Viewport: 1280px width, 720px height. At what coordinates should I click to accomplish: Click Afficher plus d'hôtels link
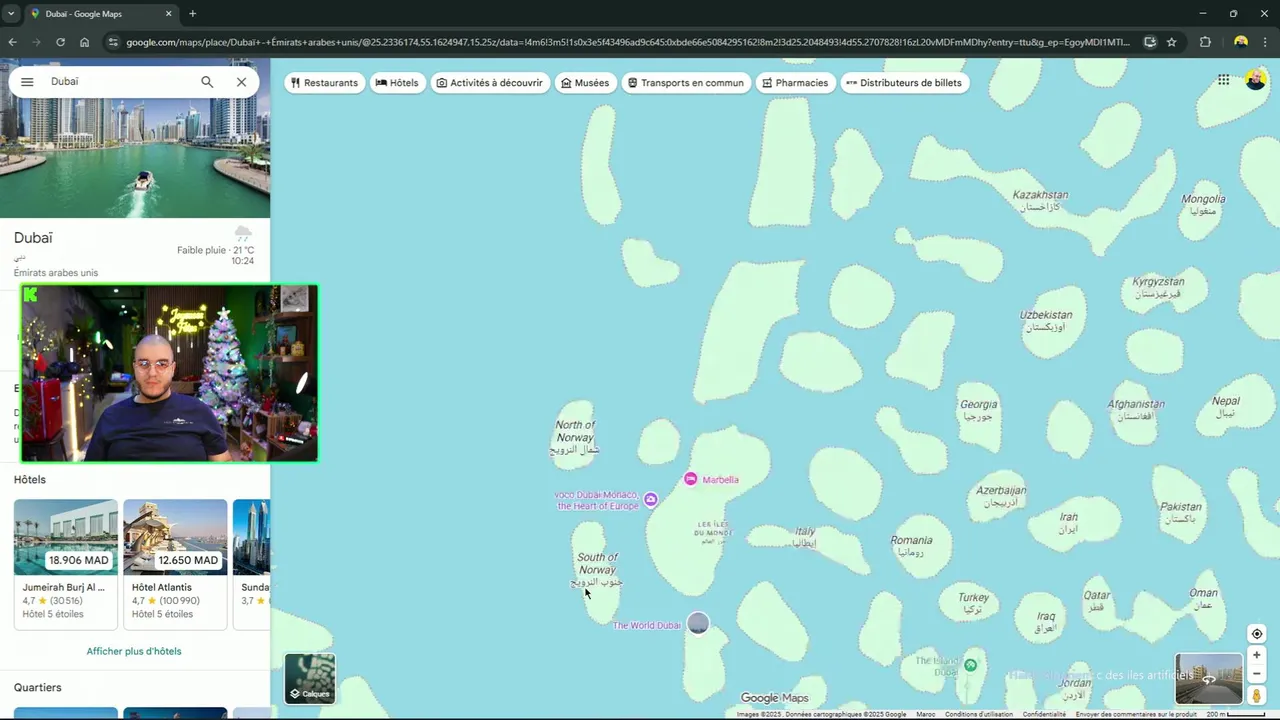point(134,651)
